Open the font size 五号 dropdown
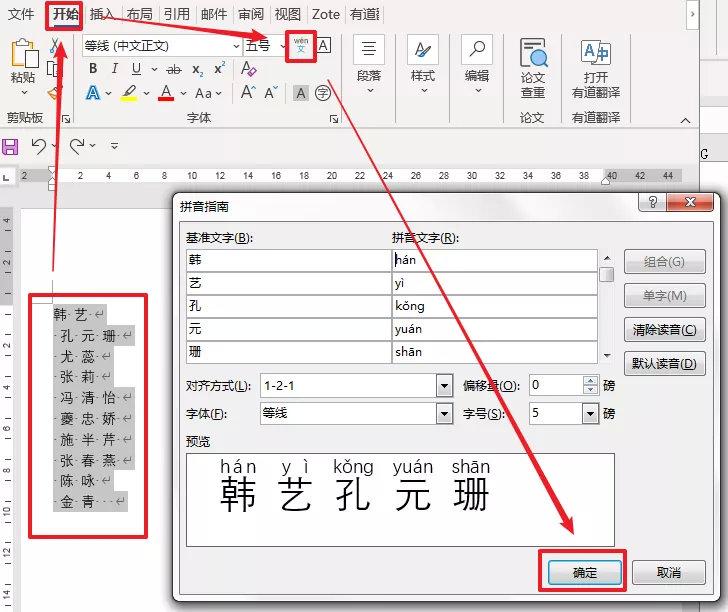The width and height of the screenshot is (728, 612). point(282,46)
